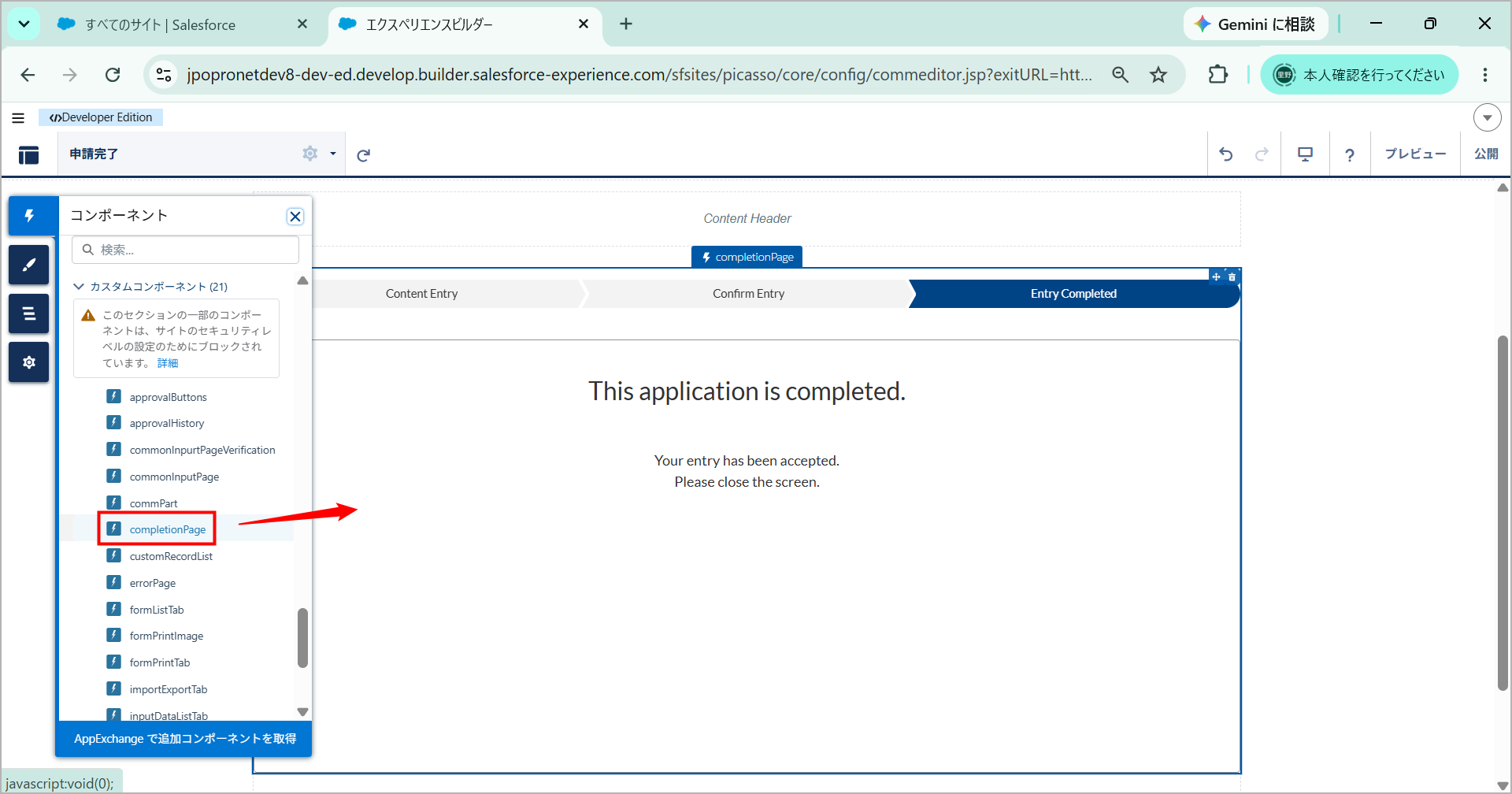
Task: Open a new browser tab
Action: [626, 24]
